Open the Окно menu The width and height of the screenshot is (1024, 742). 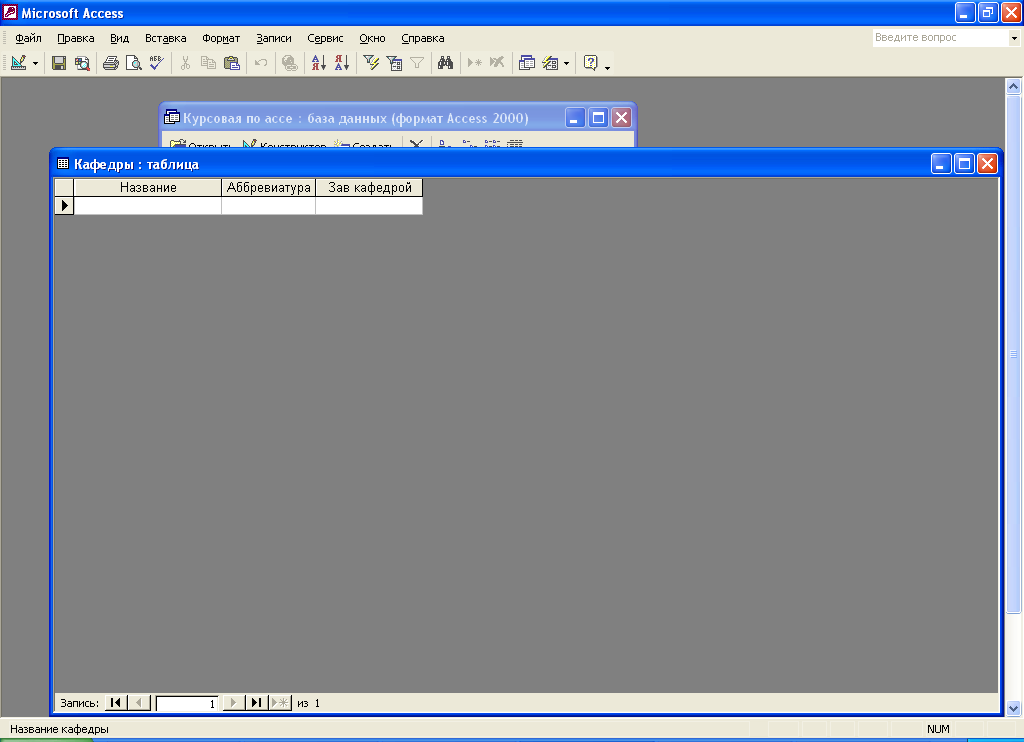coord(372,38)
